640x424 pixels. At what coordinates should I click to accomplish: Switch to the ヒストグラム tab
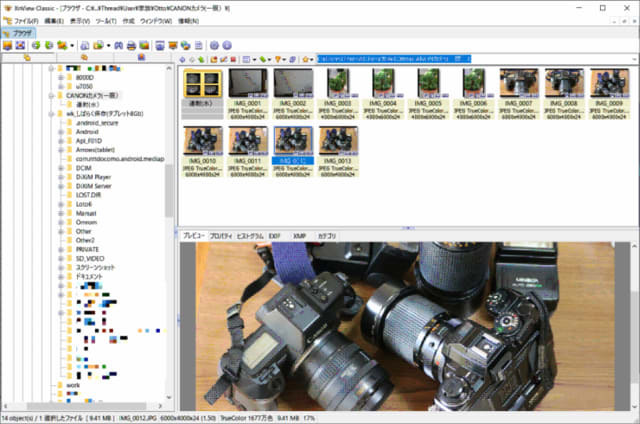tap(250, 235)
